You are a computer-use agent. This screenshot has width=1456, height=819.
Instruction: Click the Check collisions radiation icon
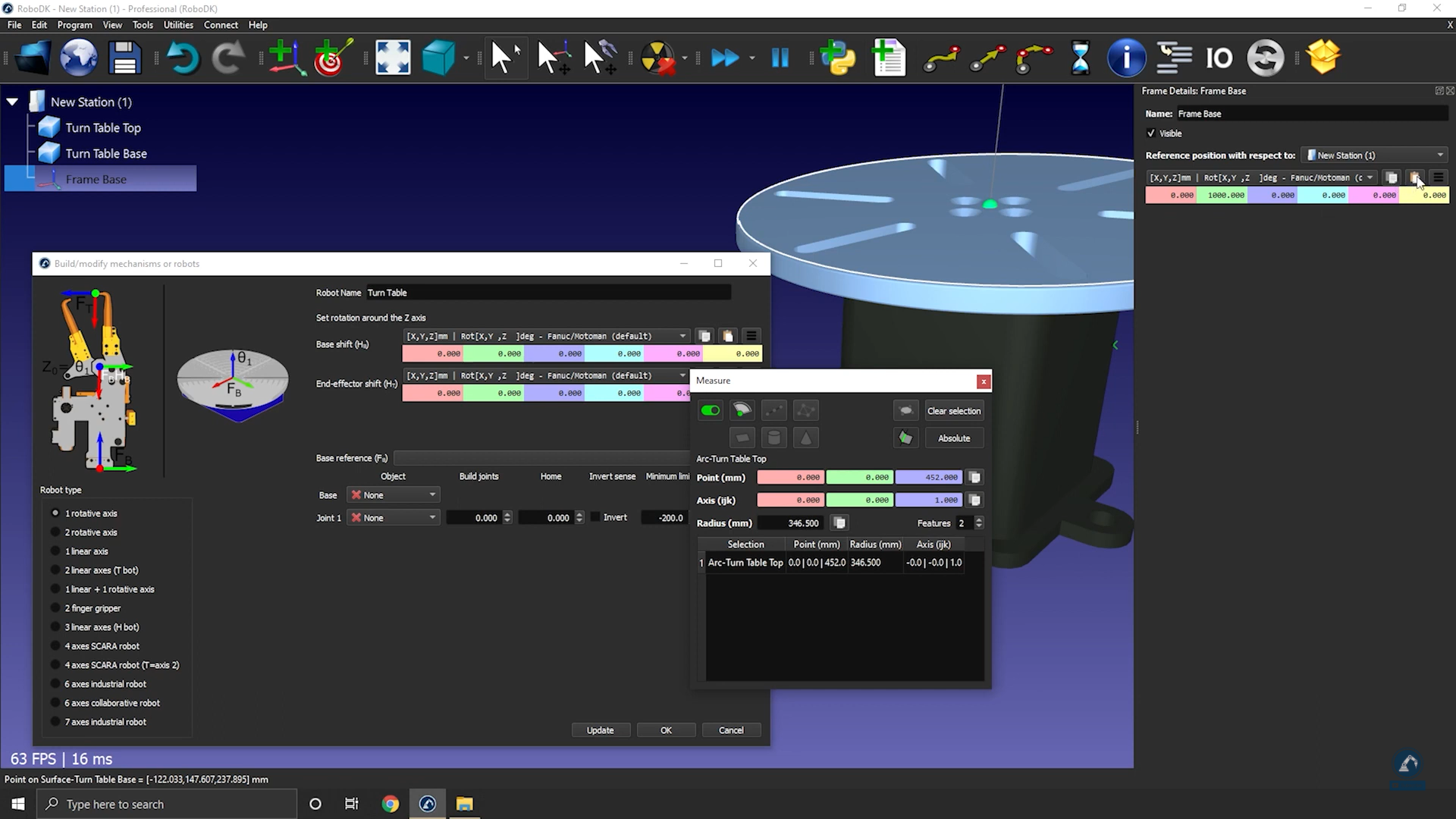coord(657,58)
